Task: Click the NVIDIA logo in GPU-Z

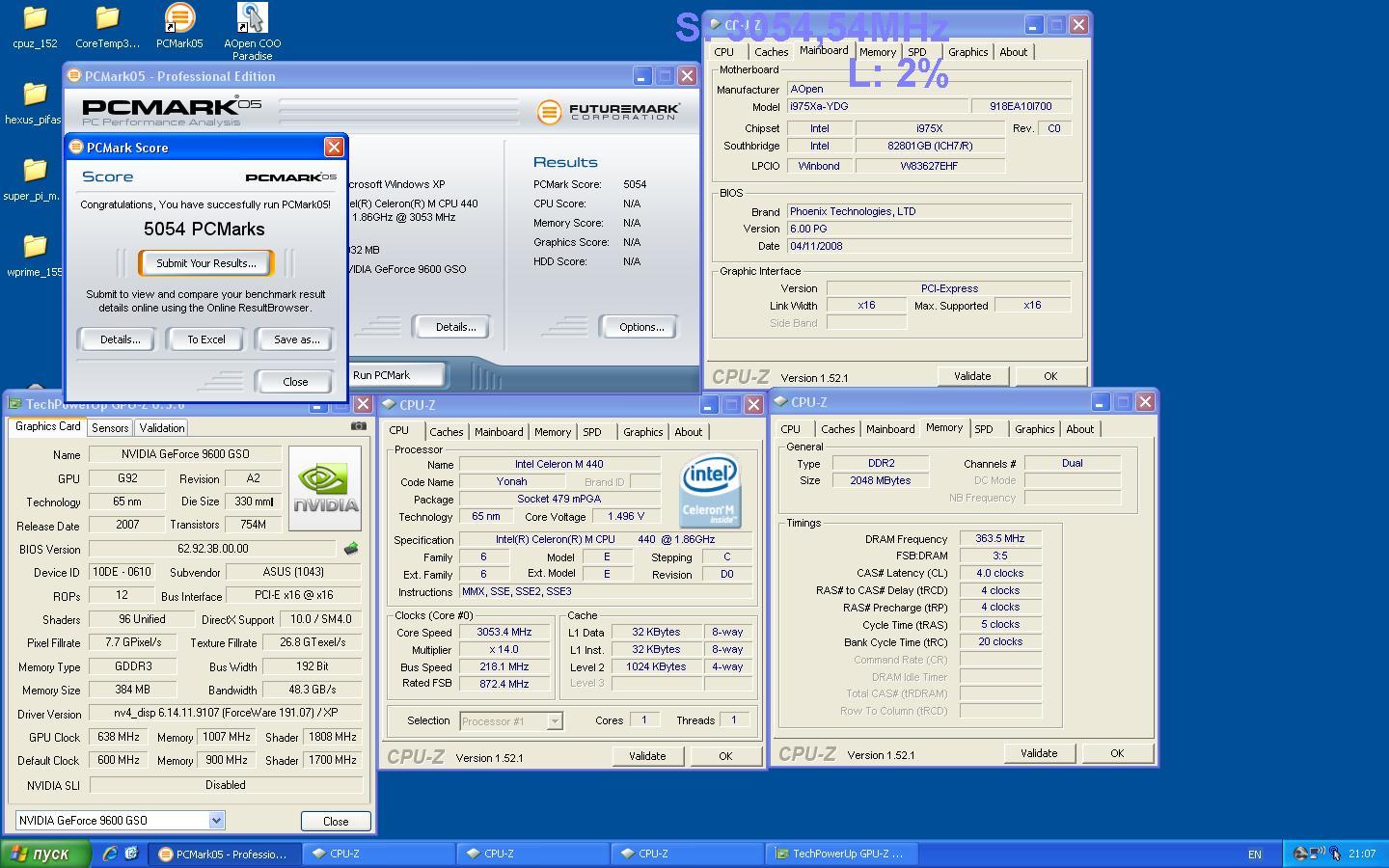Action: tap(325, 488)
